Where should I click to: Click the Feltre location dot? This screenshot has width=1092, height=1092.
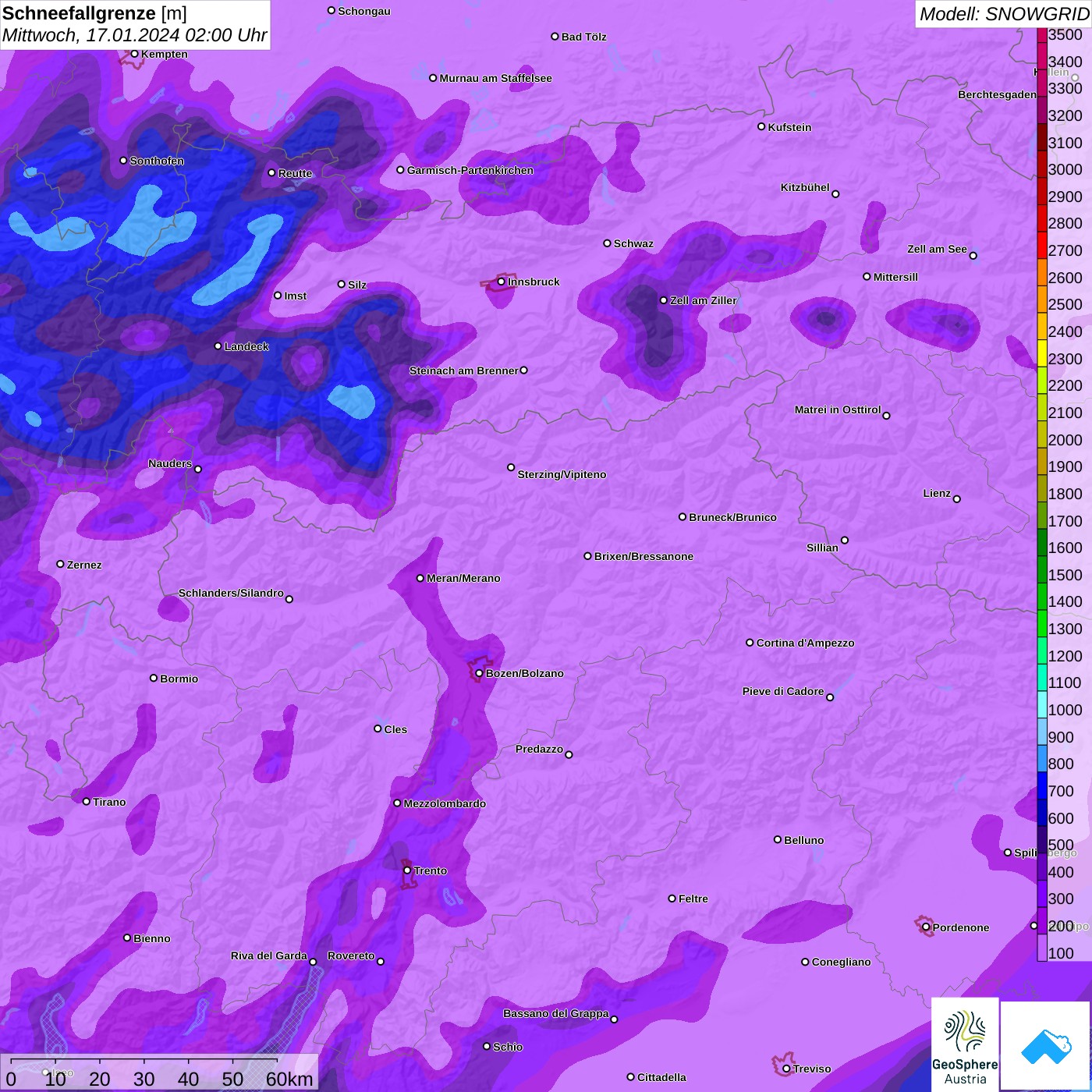672,899
